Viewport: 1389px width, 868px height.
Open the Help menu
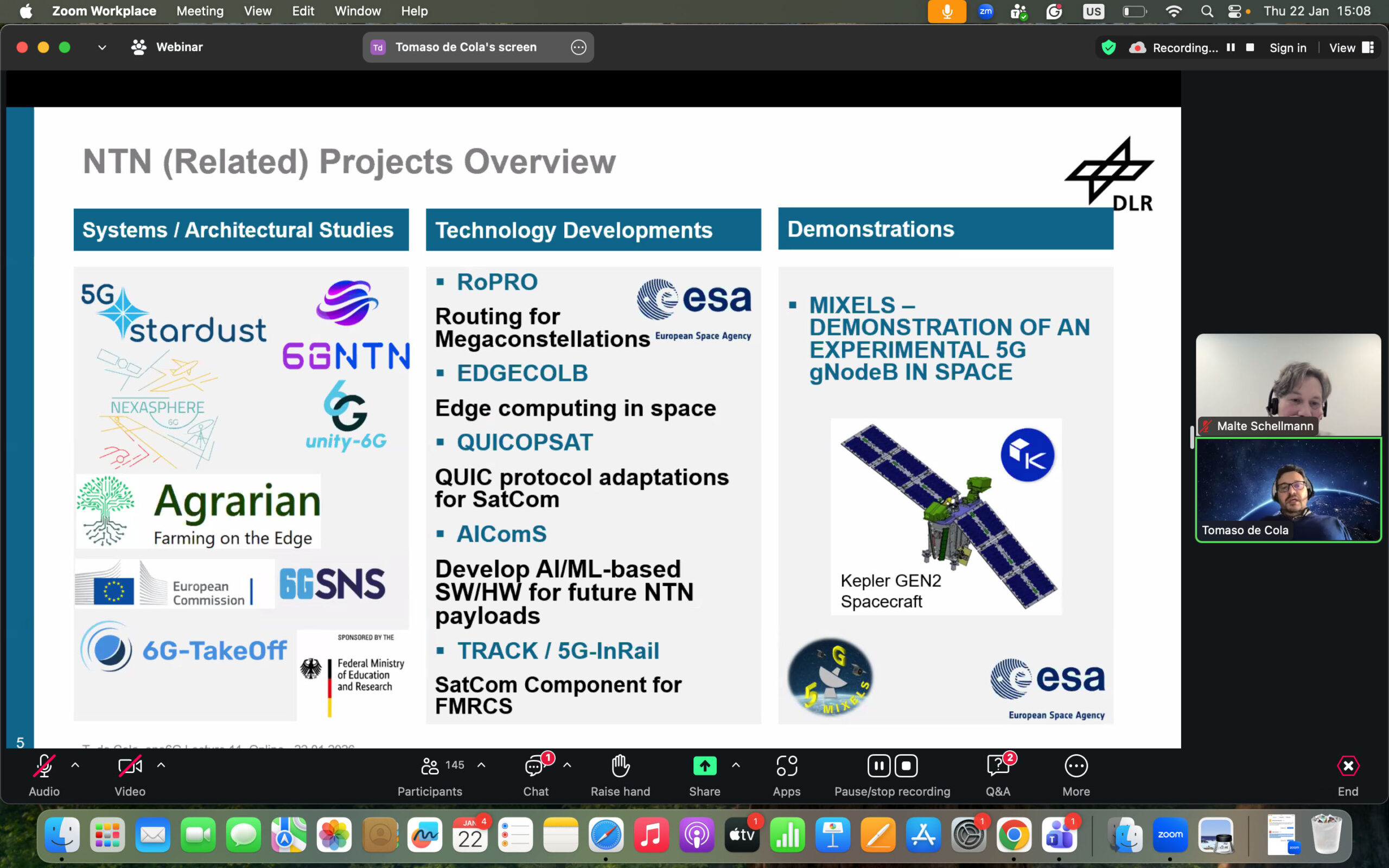(415, 11)
